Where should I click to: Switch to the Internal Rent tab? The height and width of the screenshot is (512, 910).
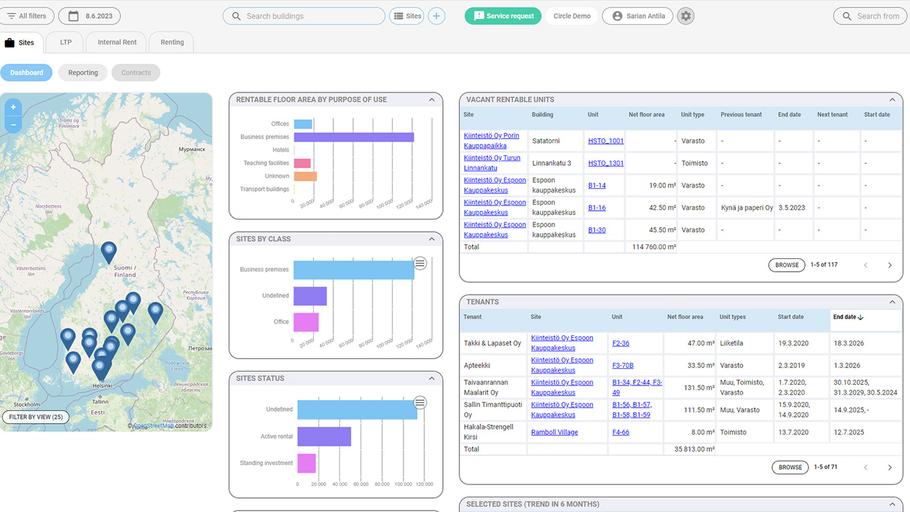(117, 42)
